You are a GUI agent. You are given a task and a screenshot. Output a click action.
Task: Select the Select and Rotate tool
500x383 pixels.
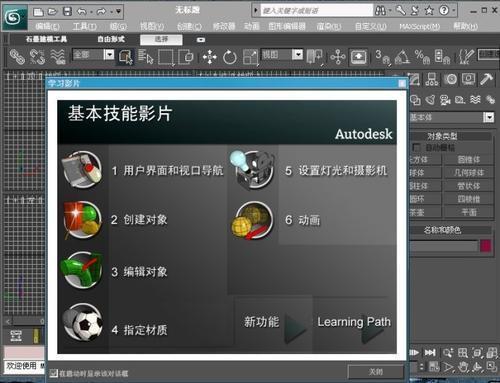pos(230,57)
